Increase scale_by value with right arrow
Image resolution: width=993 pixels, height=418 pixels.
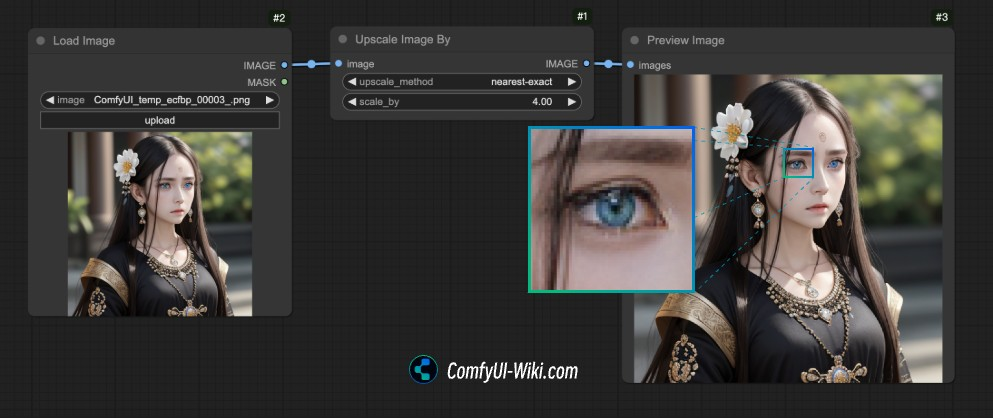coord(572,102)
